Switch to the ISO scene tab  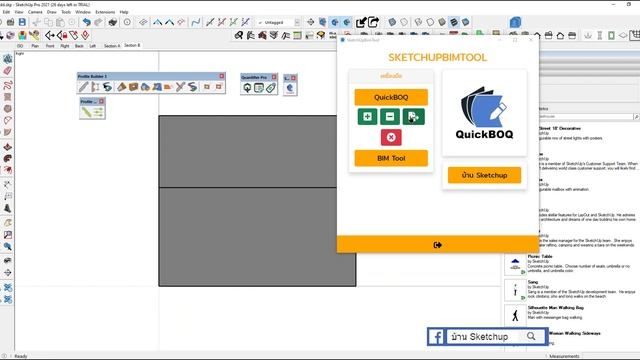(20, 46)
